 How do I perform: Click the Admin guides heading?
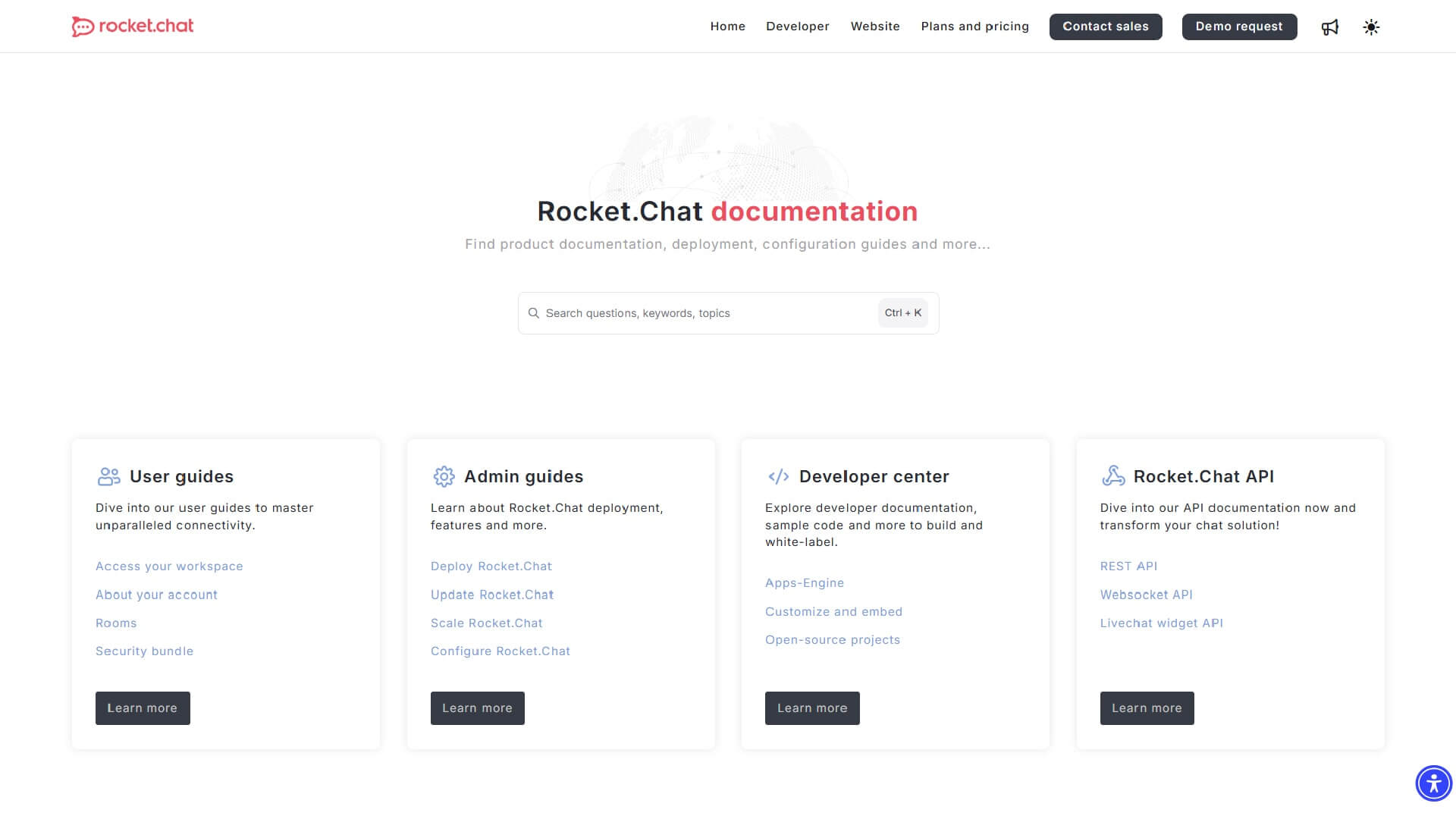point(523,476)
